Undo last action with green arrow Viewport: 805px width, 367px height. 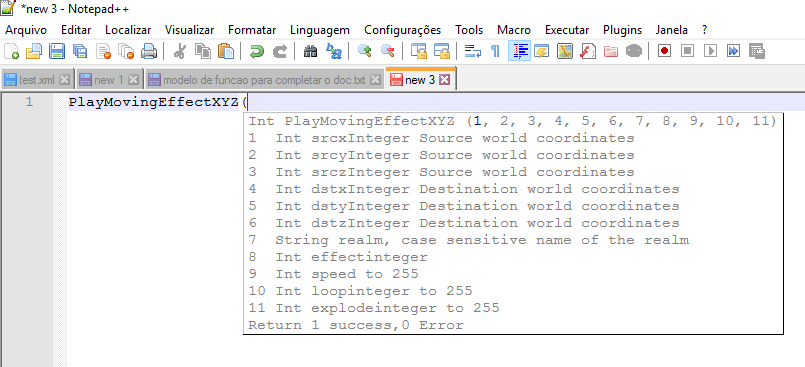257,51
